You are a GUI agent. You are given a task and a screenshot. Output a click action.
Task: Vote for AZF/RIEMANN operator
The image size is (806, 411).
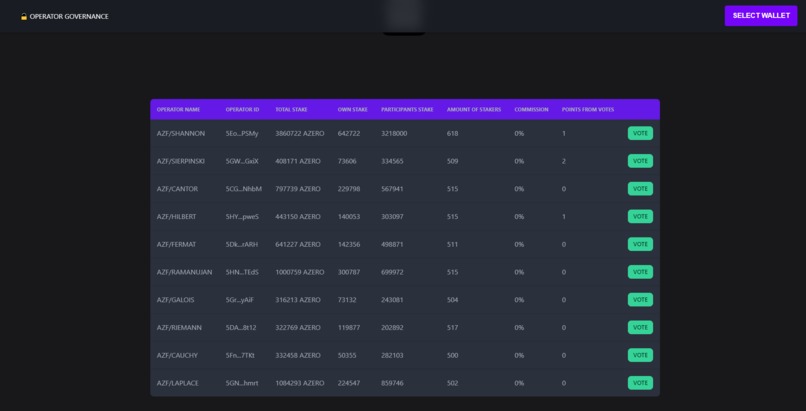tap(640, 327)
